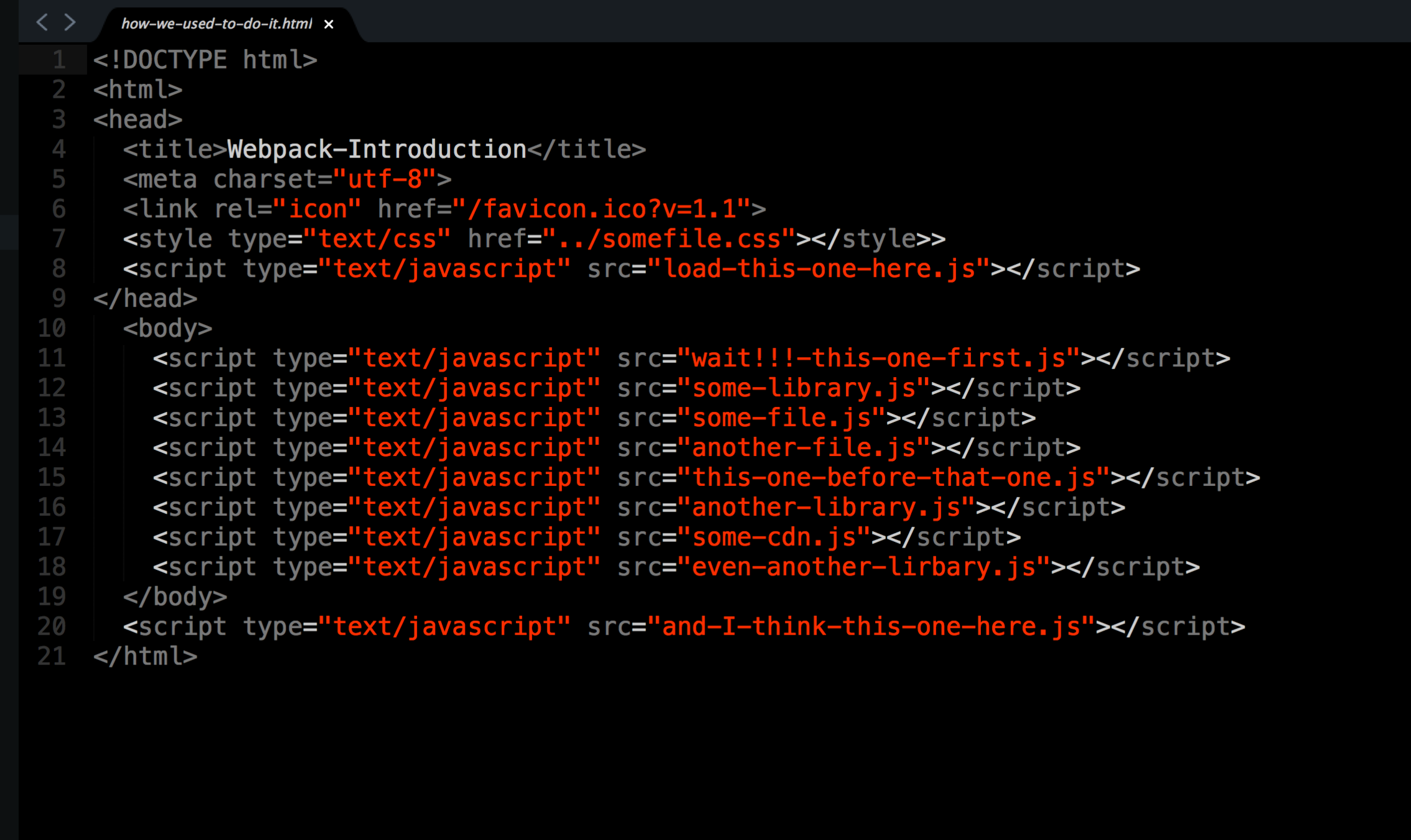This screenshot has height=840, width=1411.
Task: Close the how-we-used-to-do-it.html tab
Action: (x=329, y=24)
